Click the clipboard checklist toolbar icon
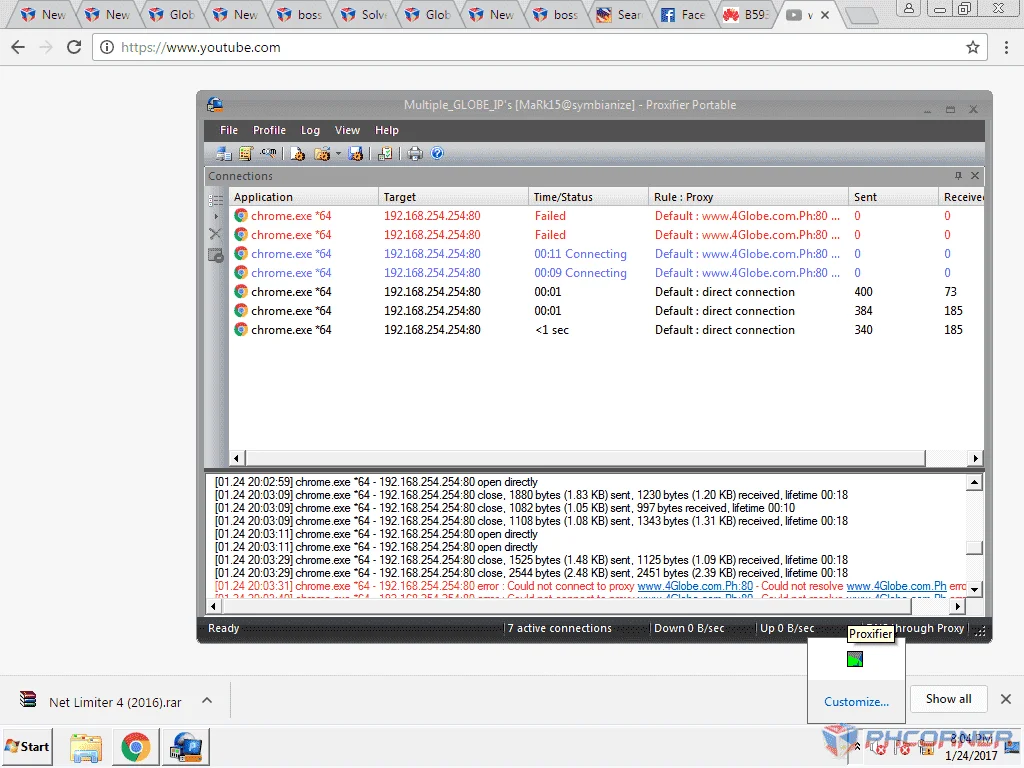 click(x=385, y=153)
